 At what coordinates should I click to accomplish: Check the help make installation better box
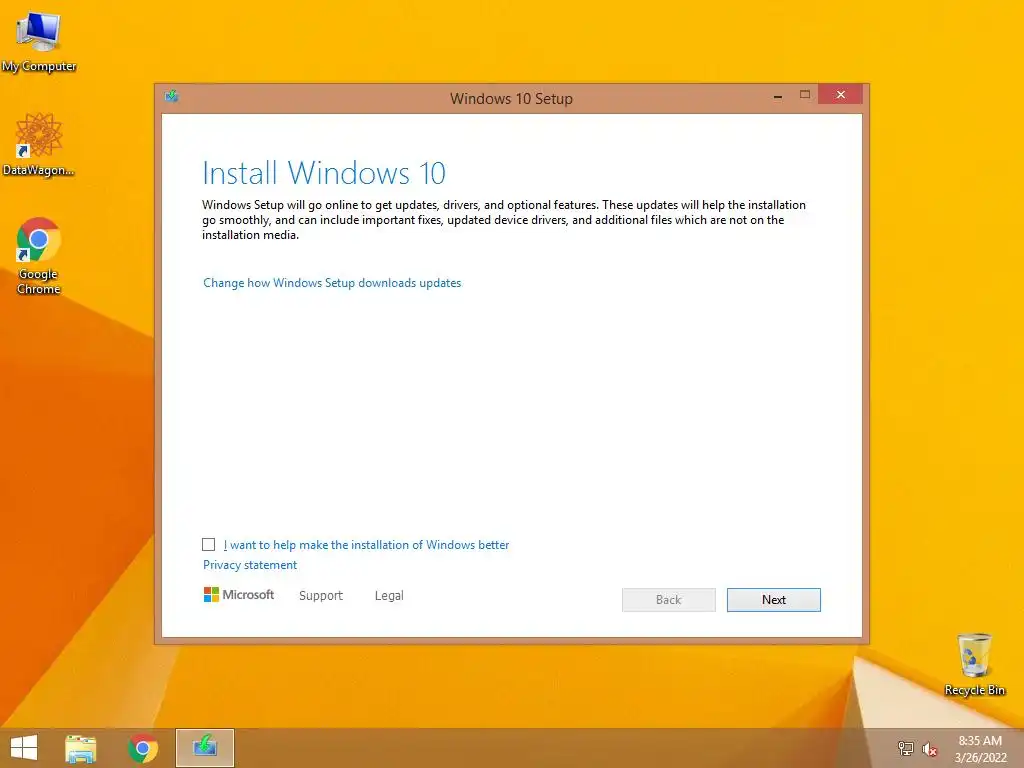point(208,545)
